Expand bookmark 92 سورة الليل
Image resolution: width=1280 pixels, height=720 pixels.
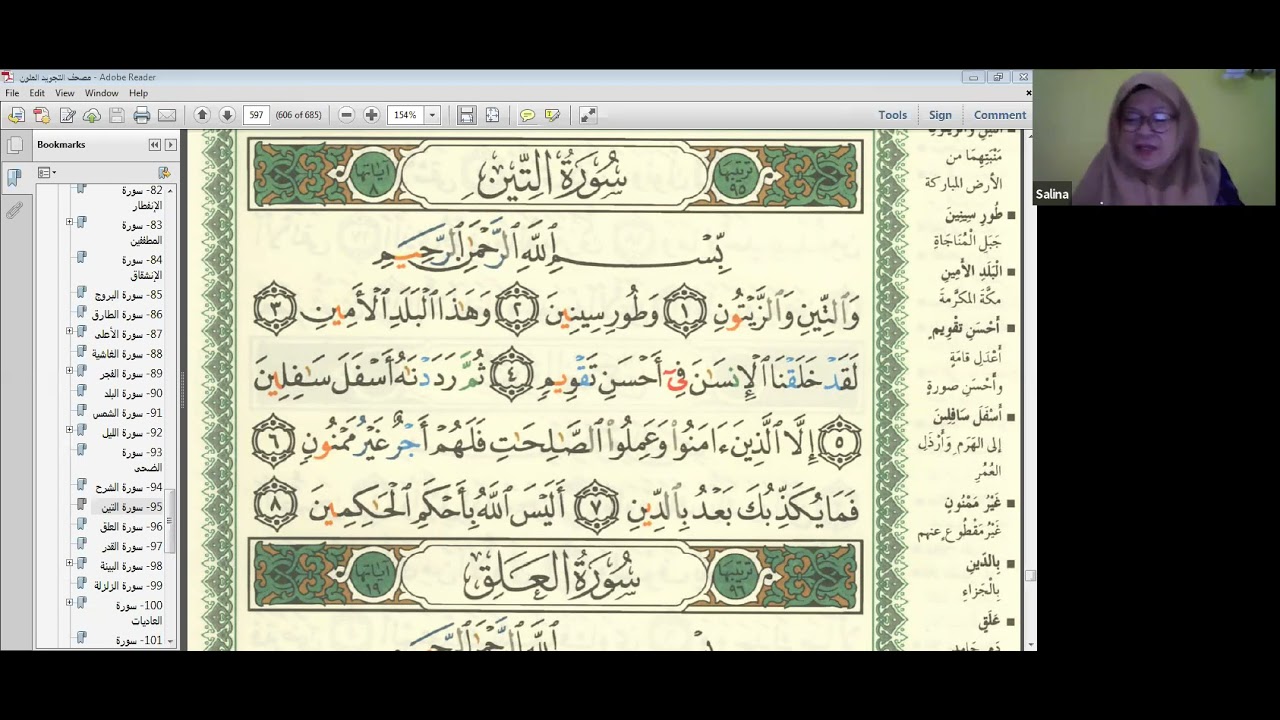click(x=69, y=430)
